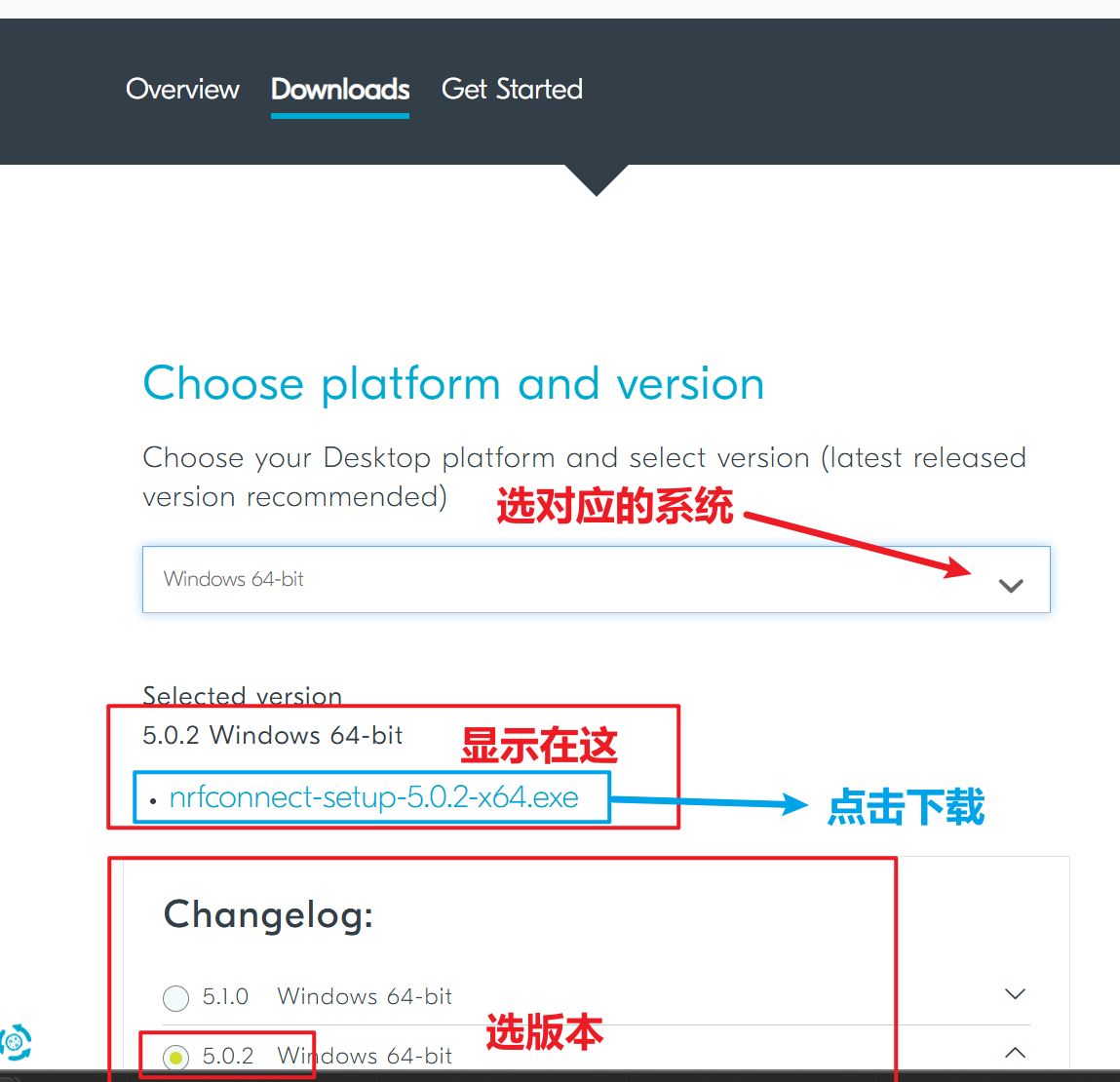Viewport: 1120px width, 1082px height.
Task: Collapse the 5.0.2 changelog entry chevron
Action: pyautogui.click(x=1015, y=1053)
